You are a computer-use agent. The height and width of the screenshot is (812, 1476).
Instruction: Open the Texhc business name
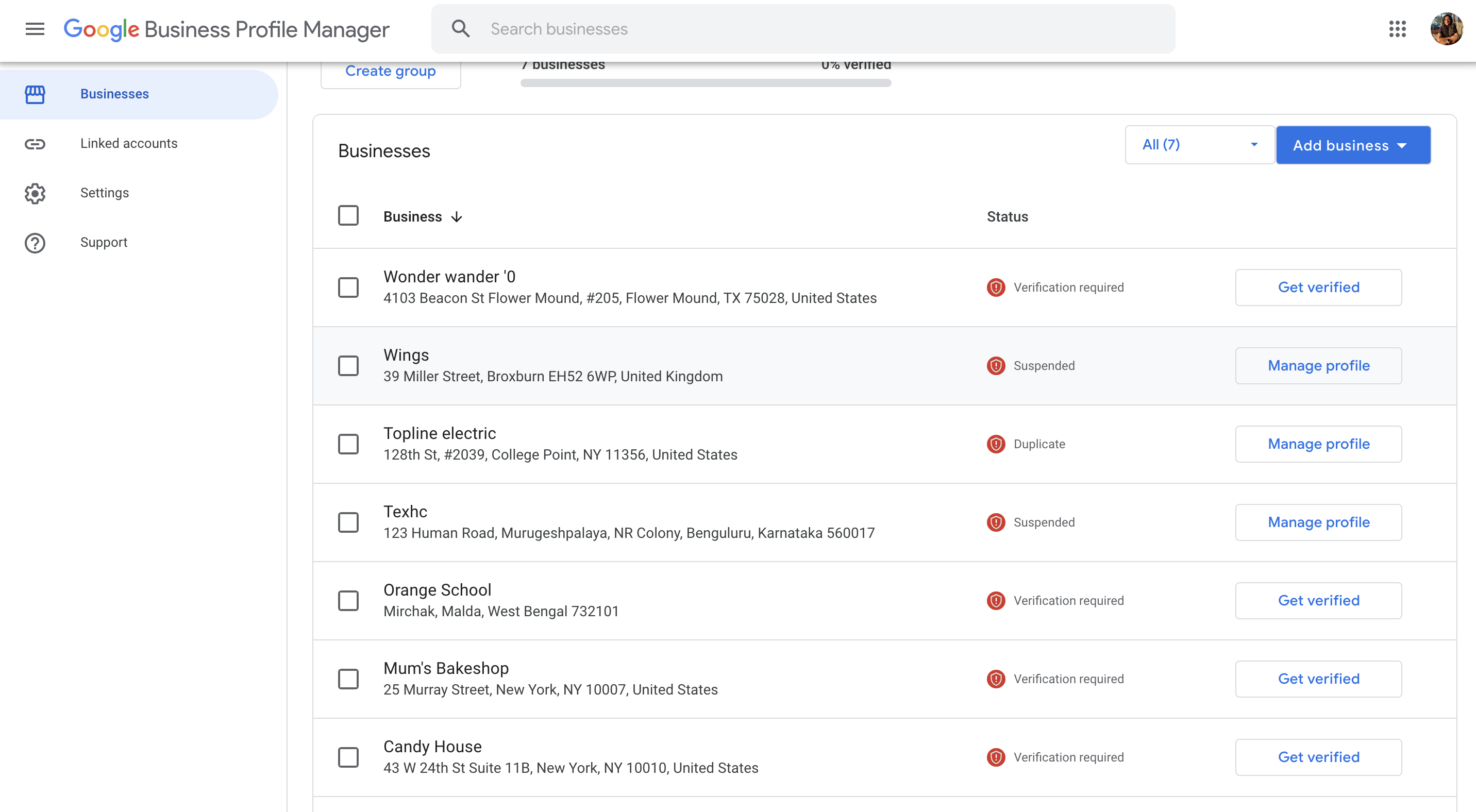point(405,512)
